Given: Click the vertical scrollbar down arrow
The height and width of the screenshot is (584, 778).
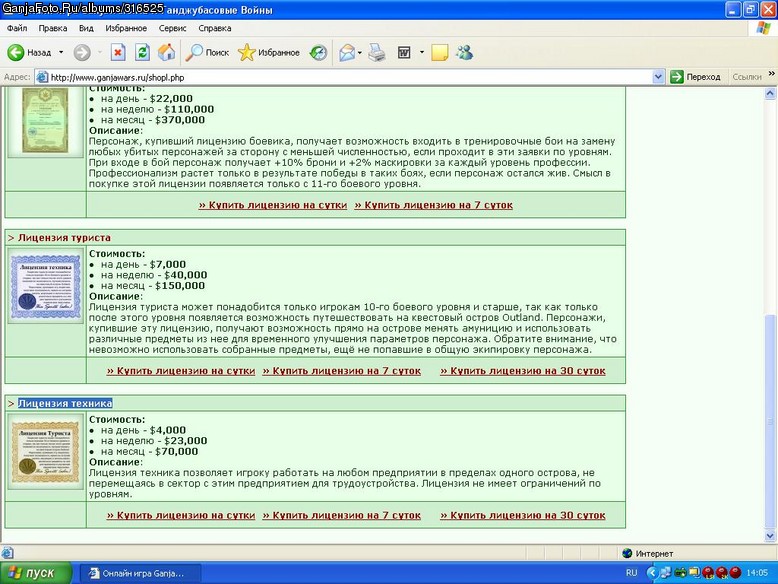Looking at the screenshot, I should coord(770,535).
